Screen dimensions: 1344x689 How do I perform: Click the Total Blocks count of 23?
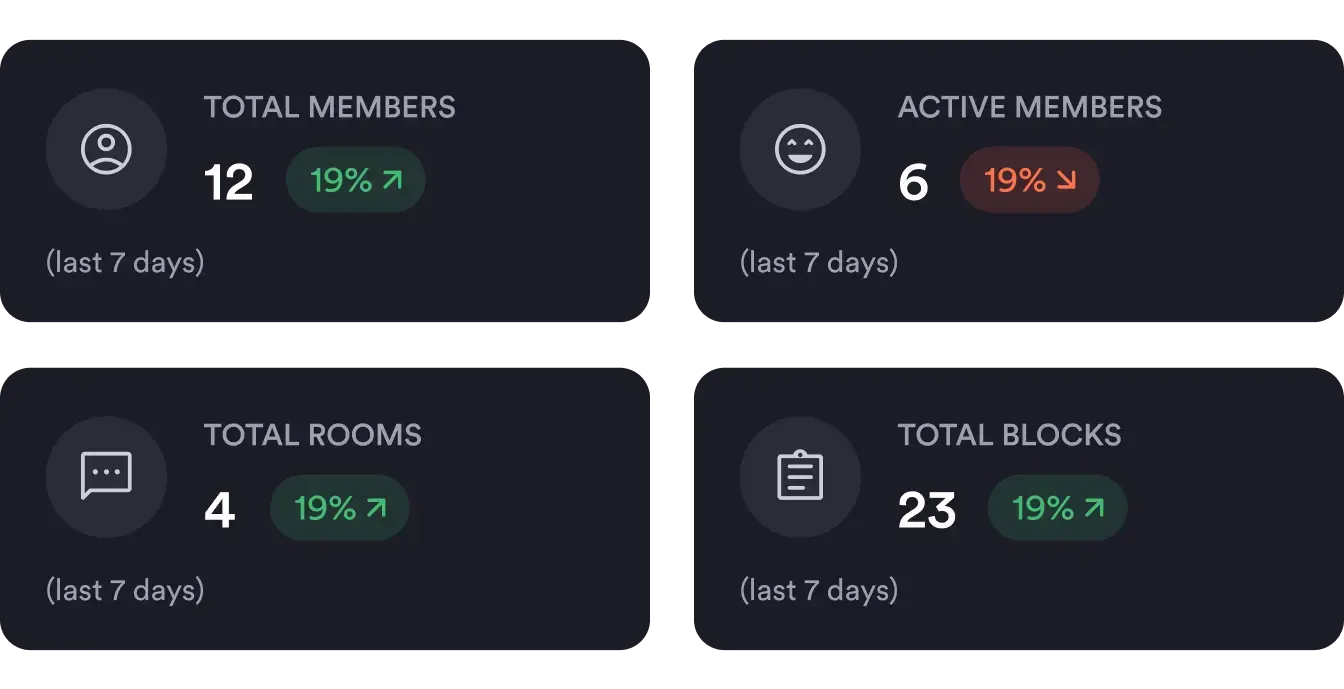pos(927,511)
